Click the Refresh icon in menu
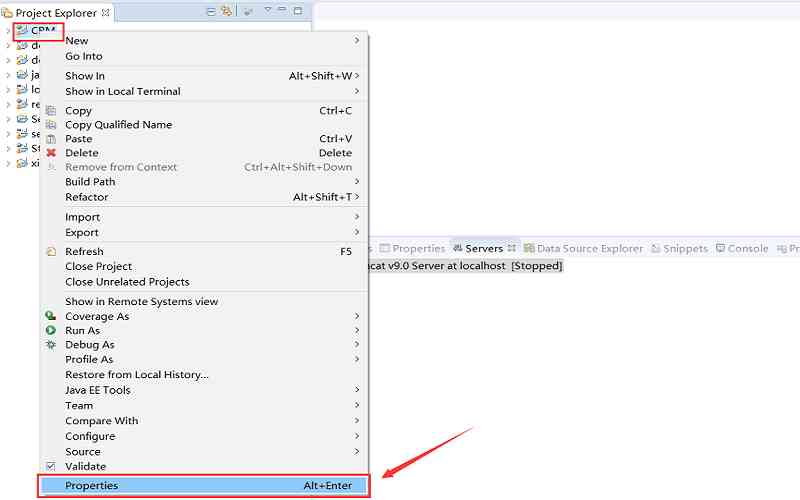 pyautogui.click(x=51, y=252)
